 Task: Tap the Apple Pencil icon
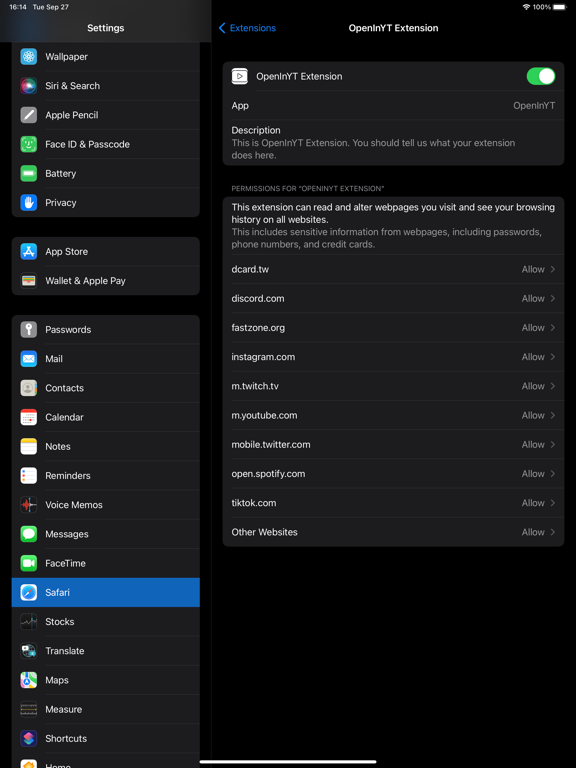point(28,115)
